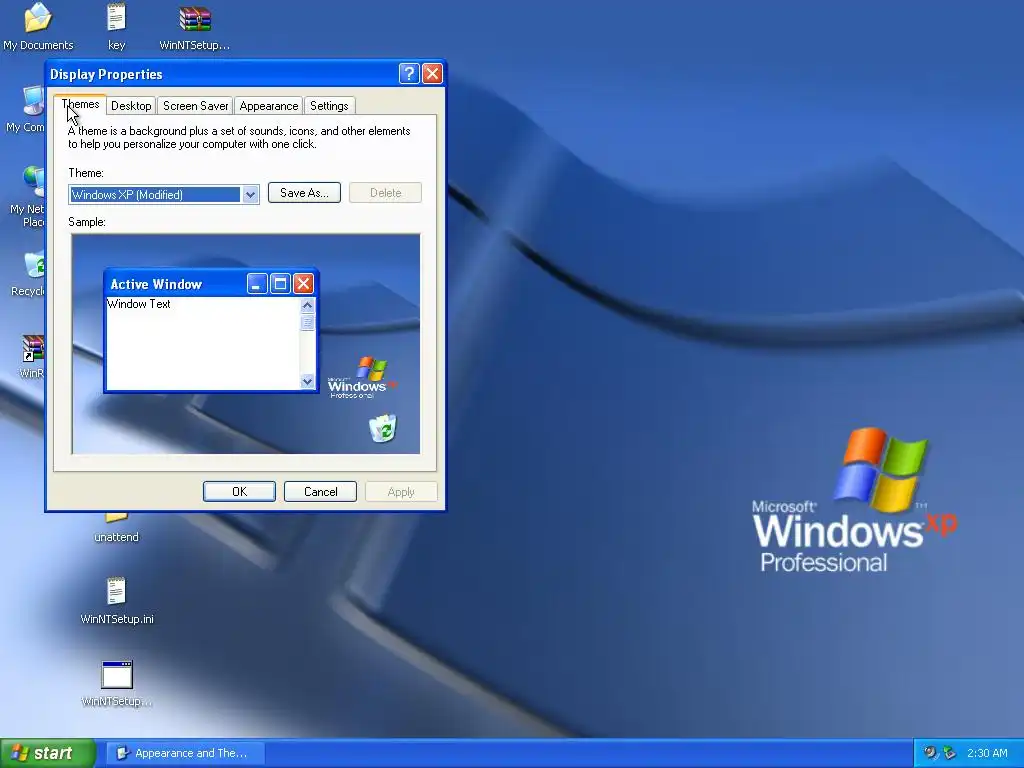The height and width of the screenshot is (768, 1024).
Task: Click the Cancel button
Action: tap(321, 492)
